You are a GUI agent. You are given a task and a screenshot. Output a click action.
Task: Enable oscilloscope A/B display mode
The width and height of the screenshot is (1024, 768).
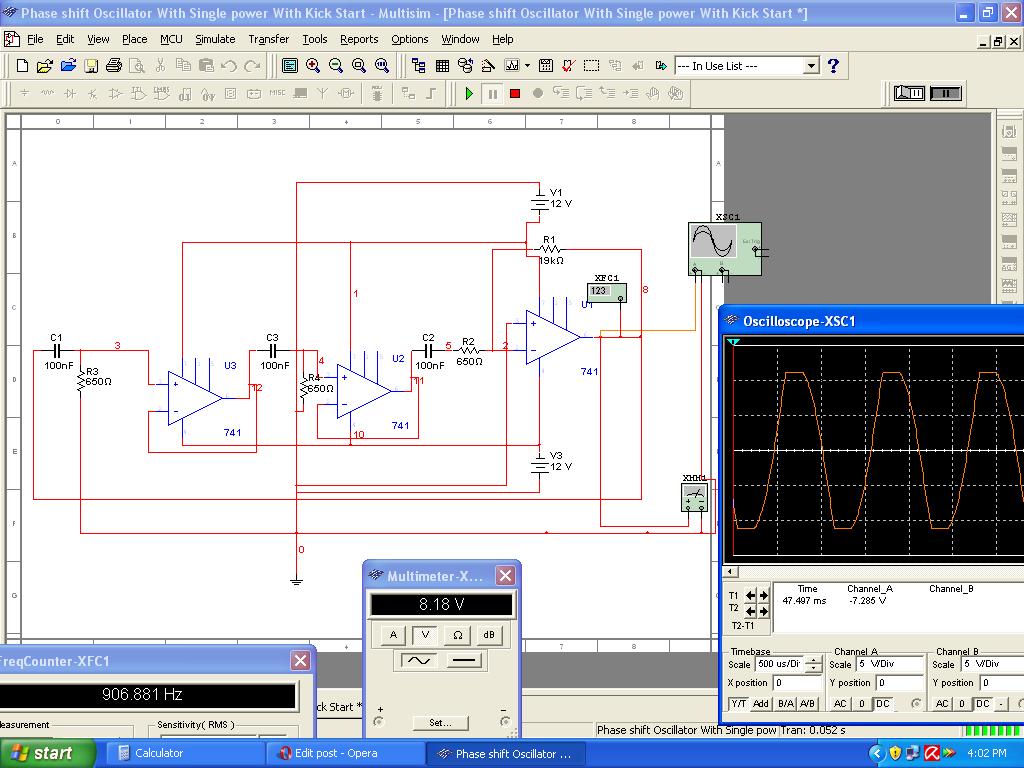point(808,704)
